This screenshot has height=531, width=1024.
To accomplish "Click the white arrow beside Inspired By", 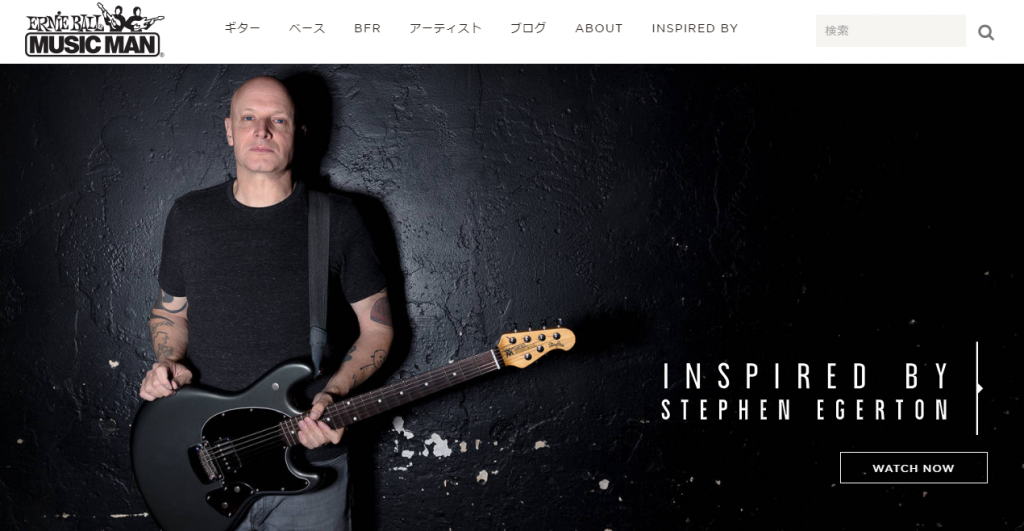I will (x=980, y=388).
